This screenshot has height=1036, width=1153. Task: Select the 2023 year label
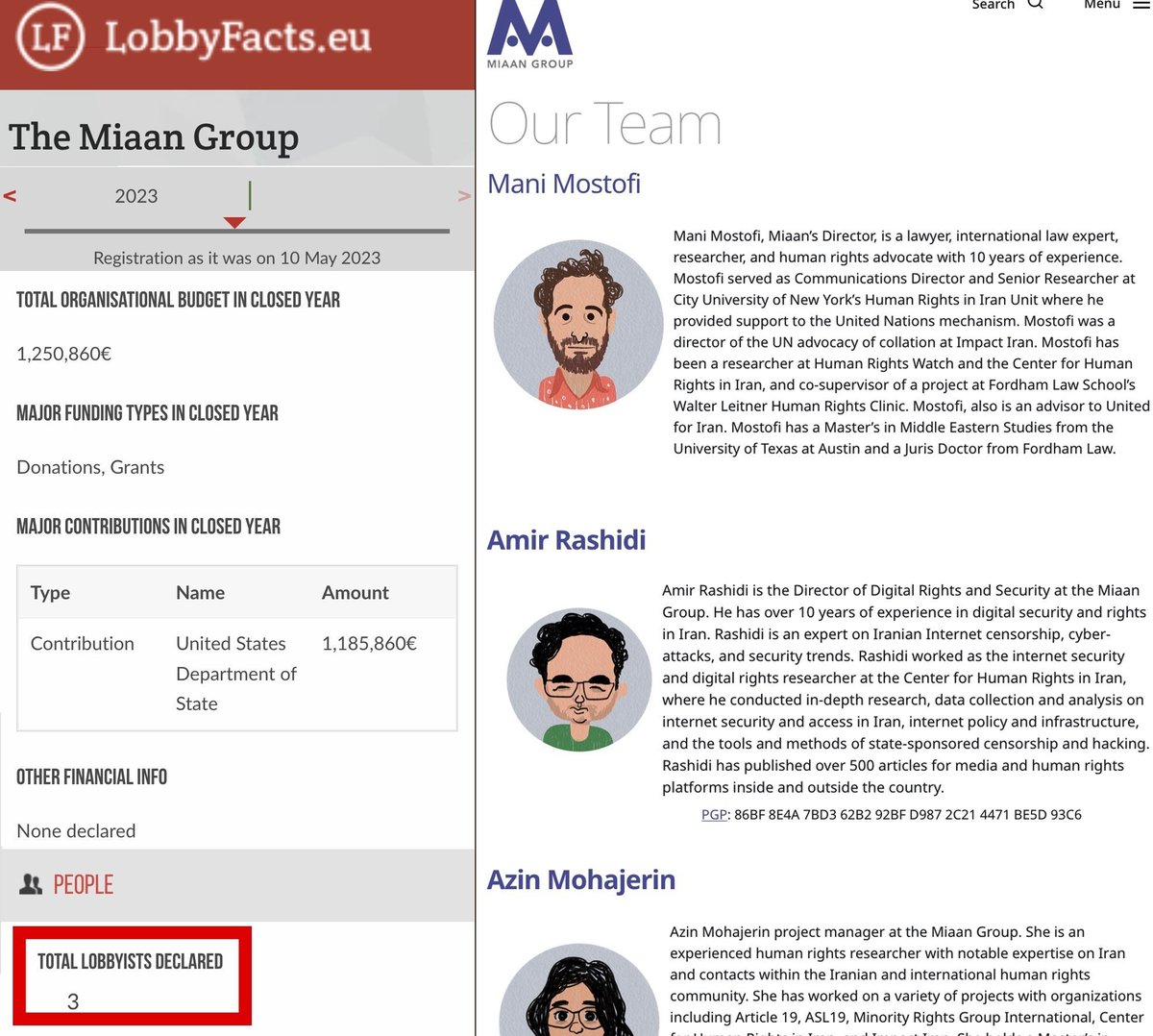coord(136,196)
